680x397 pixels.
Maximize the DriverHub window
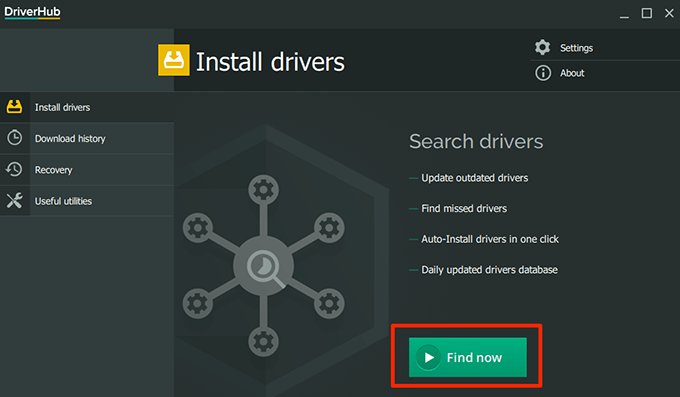pyautogui.click(x=647, y=13)
